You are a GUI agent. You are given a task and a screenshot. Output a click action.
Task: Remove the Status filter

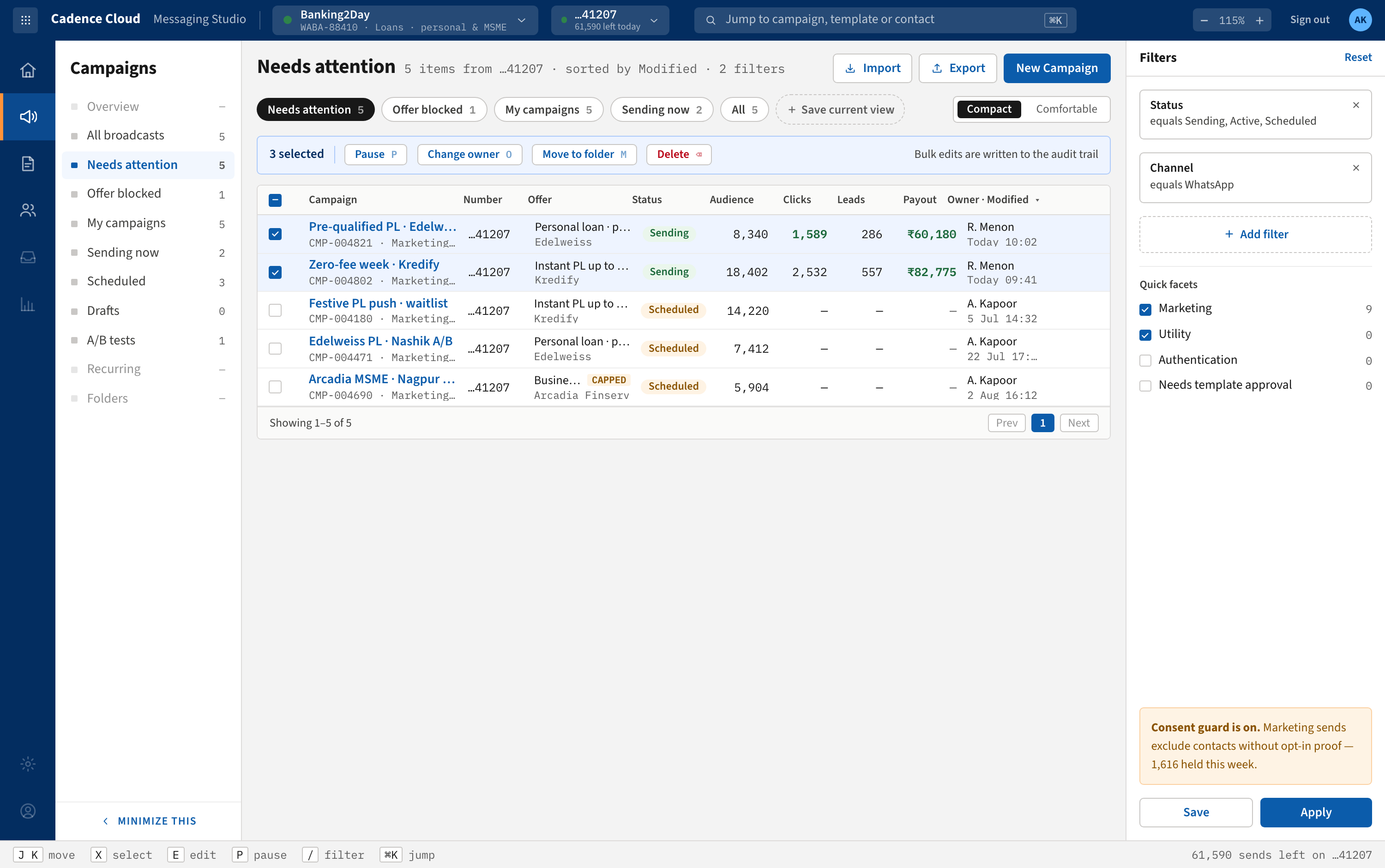click(1356, 105)
